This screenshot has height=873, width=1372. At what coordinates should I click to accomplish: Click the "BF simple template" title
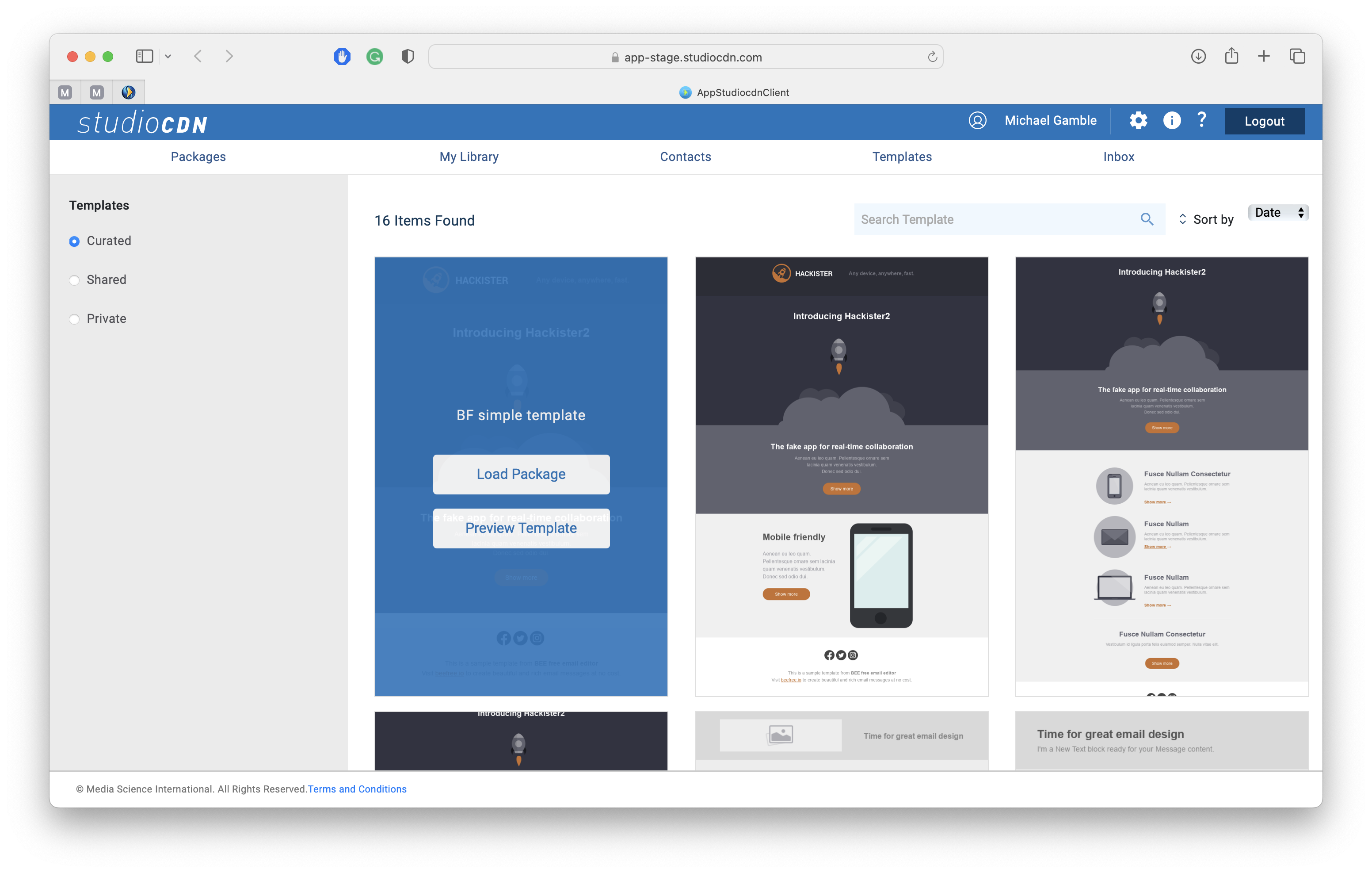coord(521,415)
